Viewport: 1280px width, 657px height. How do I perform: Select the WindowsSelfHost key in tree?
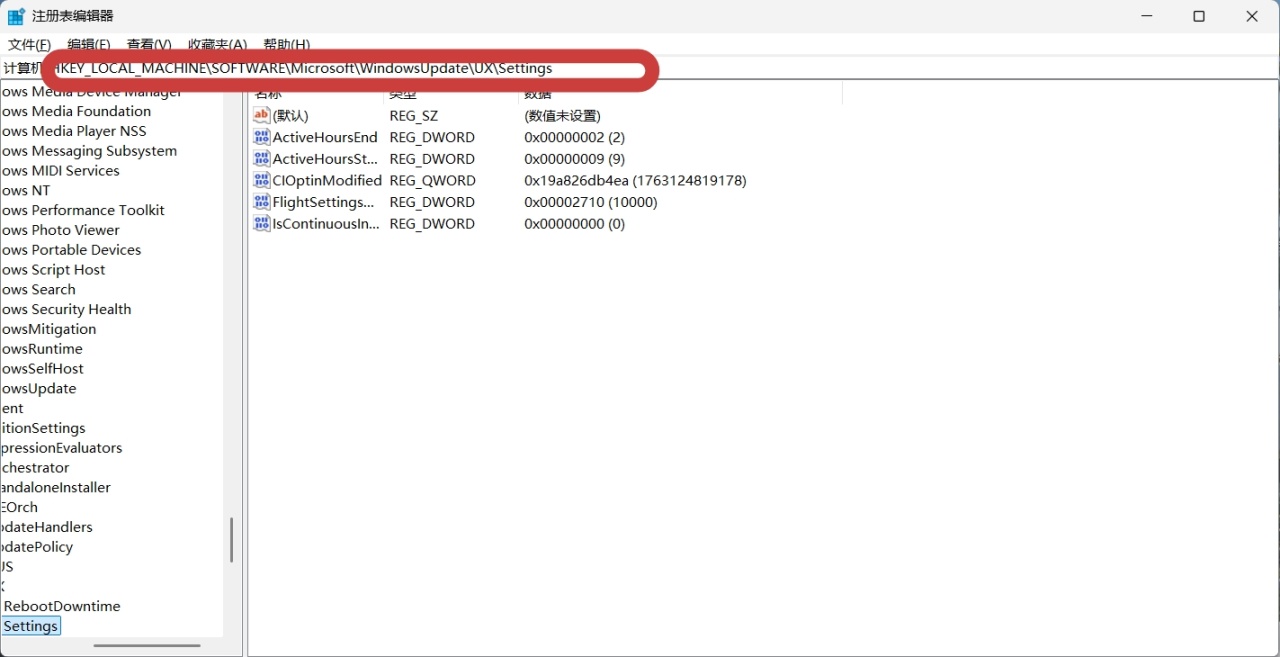pos(42,369)
